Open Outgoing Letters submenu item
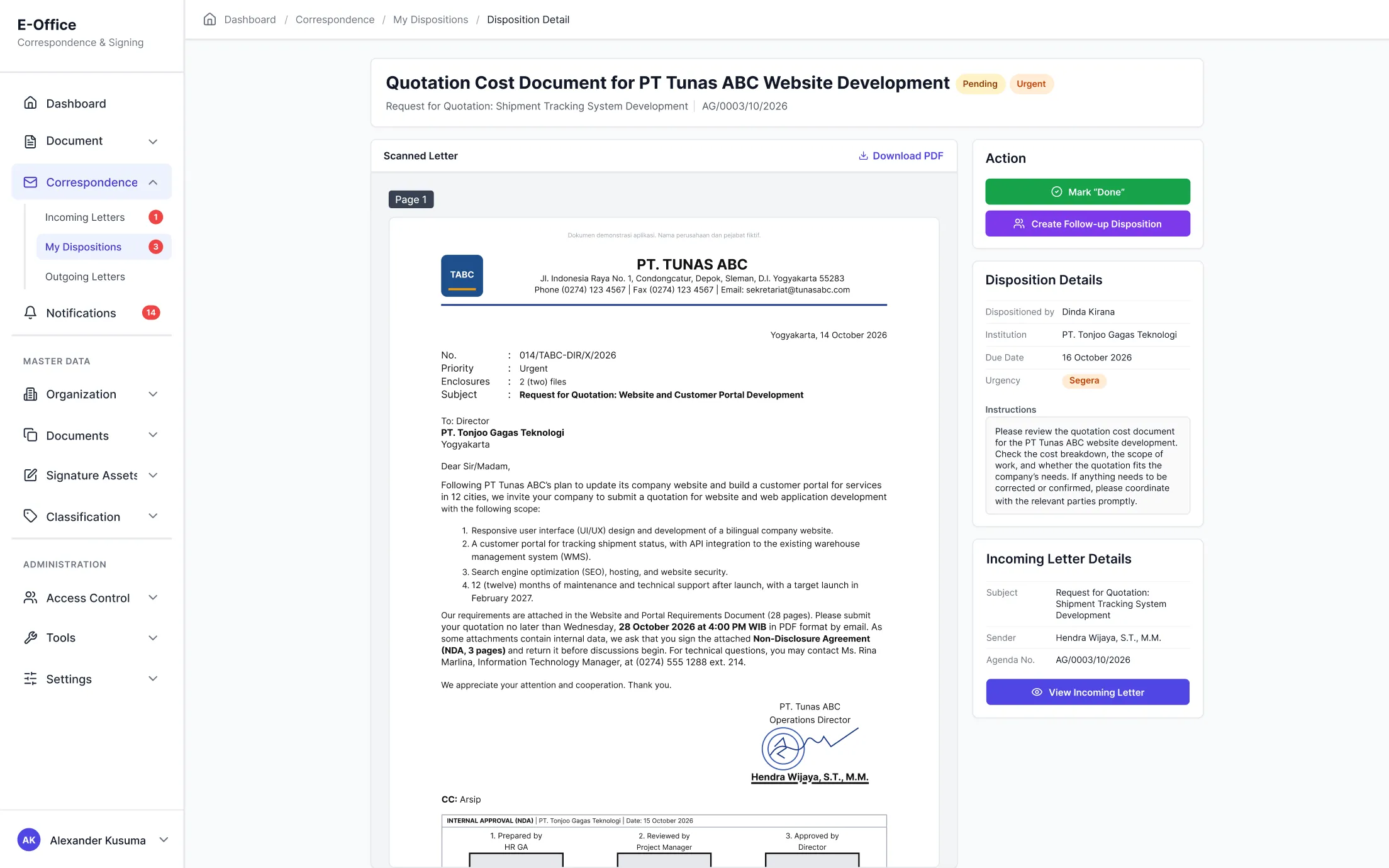The width and height of the screenshot is (1389, 868). point(104,277)
